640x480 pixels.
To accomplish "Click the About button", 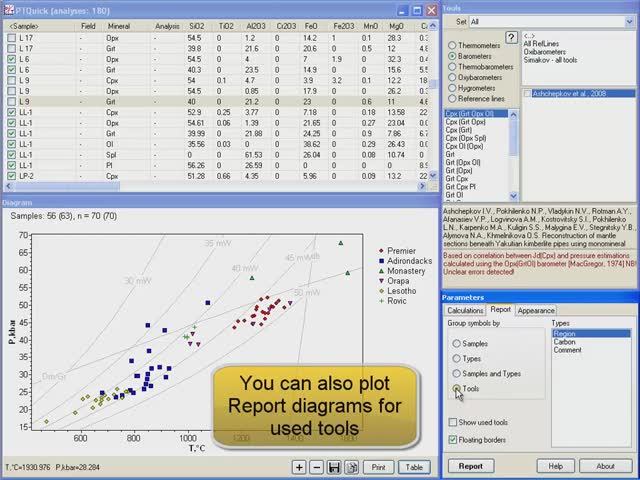I will point(605,466).
